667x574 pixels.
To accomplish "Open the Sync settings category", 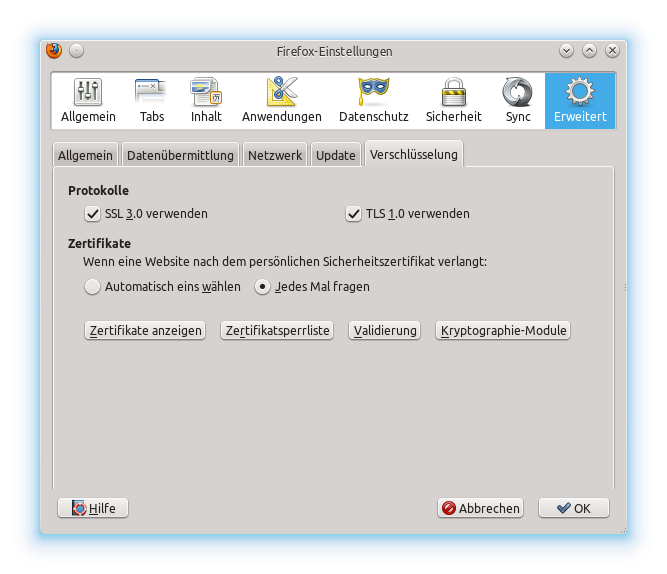I will (518, 101).
